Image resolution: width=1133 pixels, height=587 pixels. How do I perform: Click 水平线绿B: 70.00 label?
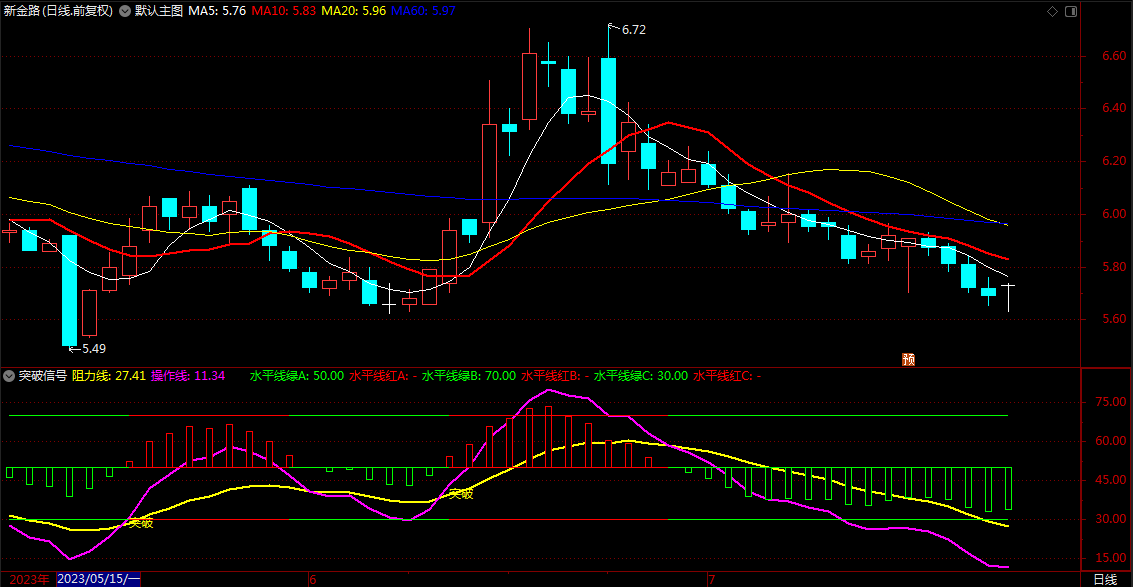click(469, 376)
